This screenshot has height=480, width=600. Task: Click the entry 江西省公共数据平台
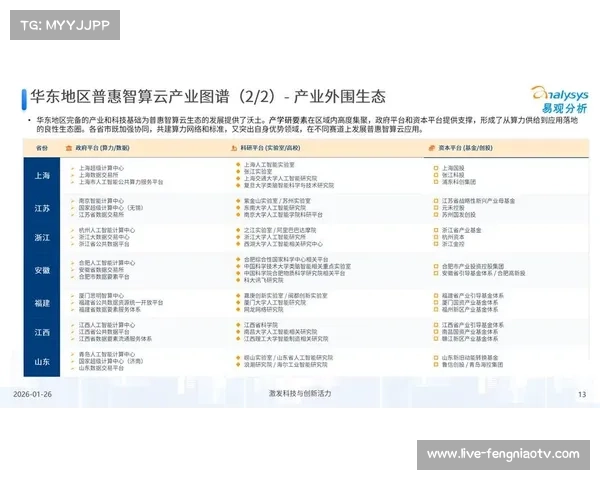[104, 332]
